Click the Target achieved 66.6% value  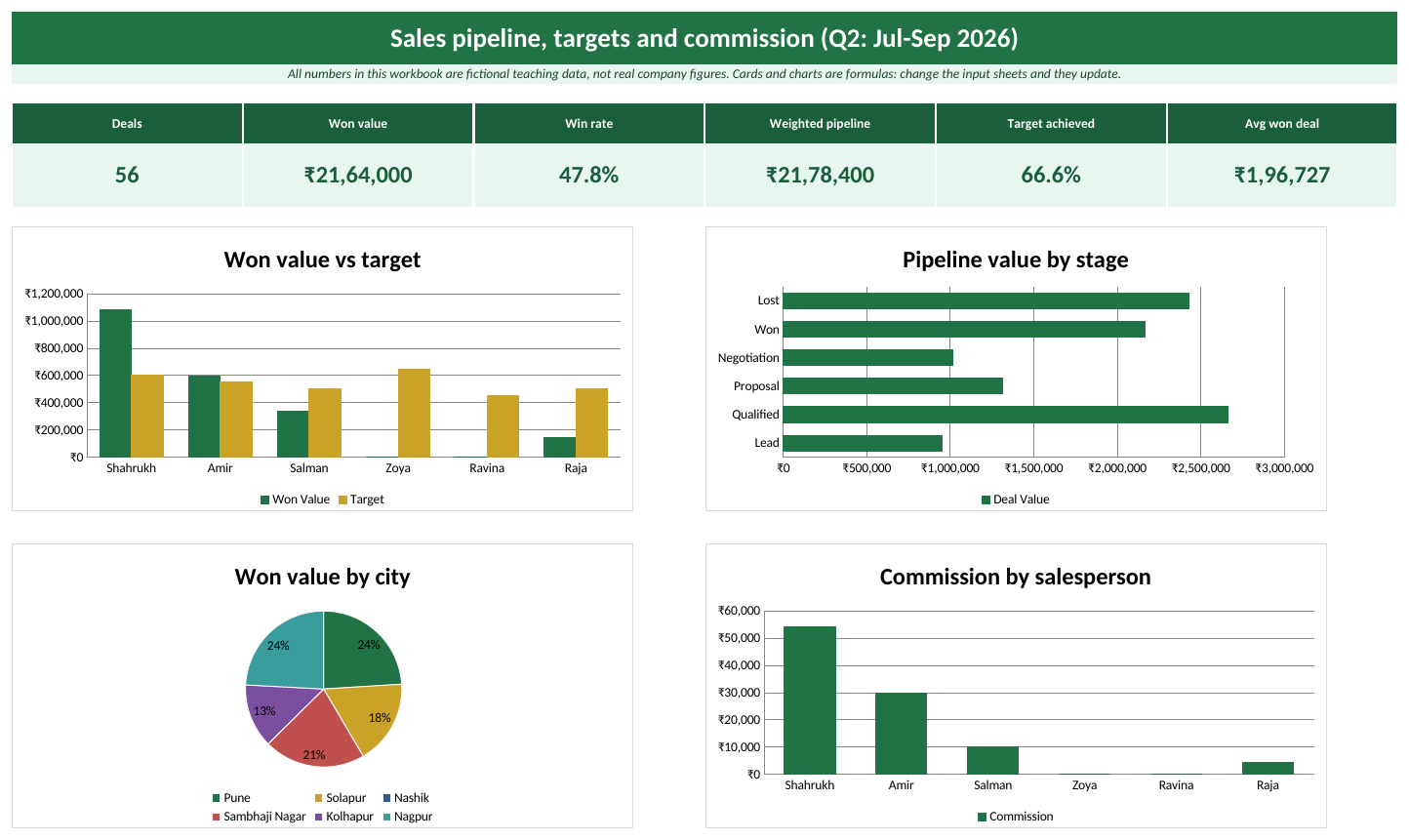pyautogui.click(x=1051, y=176)
